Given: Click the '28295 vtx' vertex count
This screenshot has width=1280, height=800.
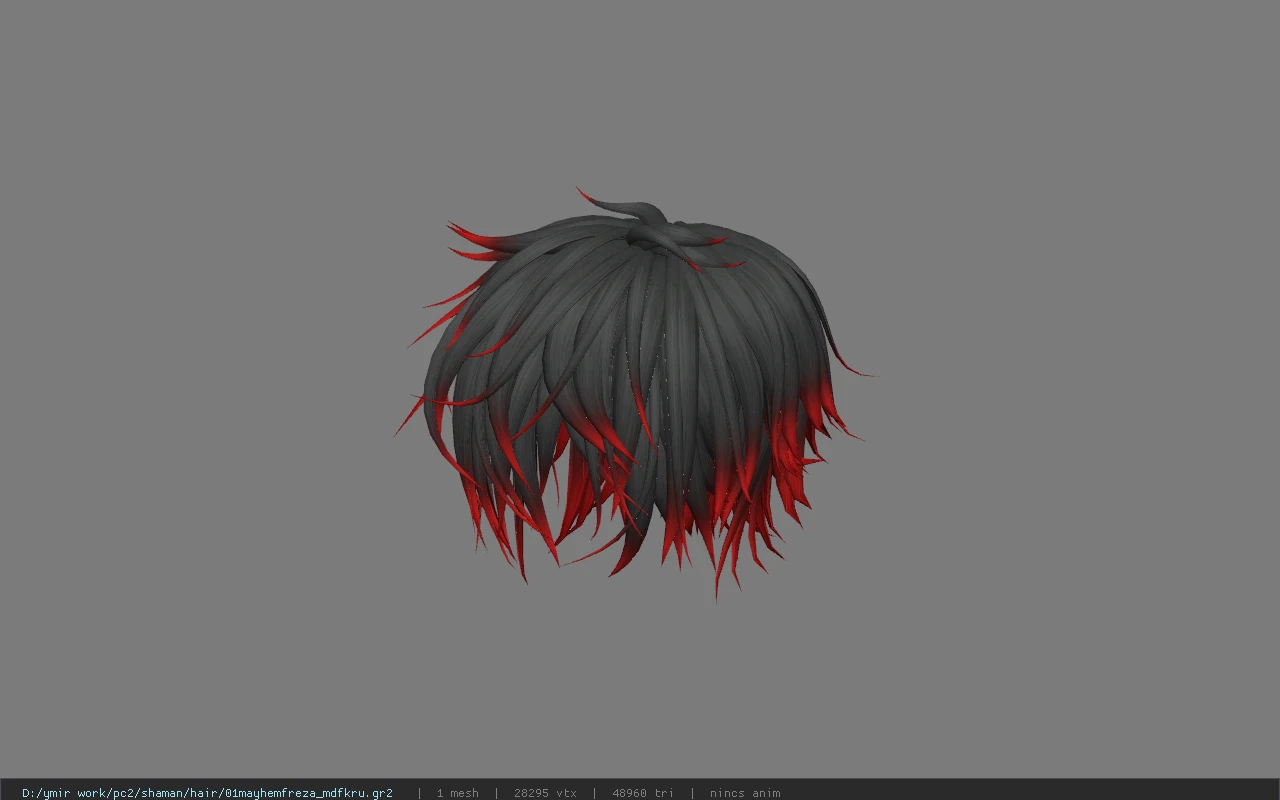Looking at the screenshot, I should (x=545, y=793).
